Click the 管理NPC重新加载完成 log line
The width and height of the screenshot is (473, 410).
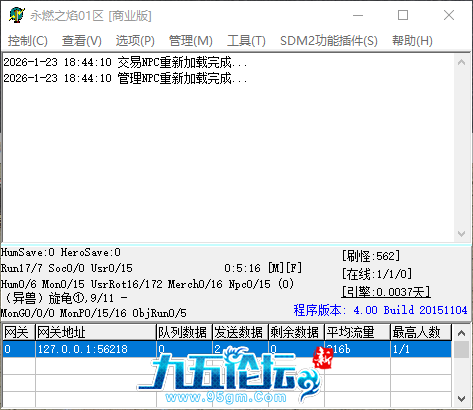tap(125, 78)
